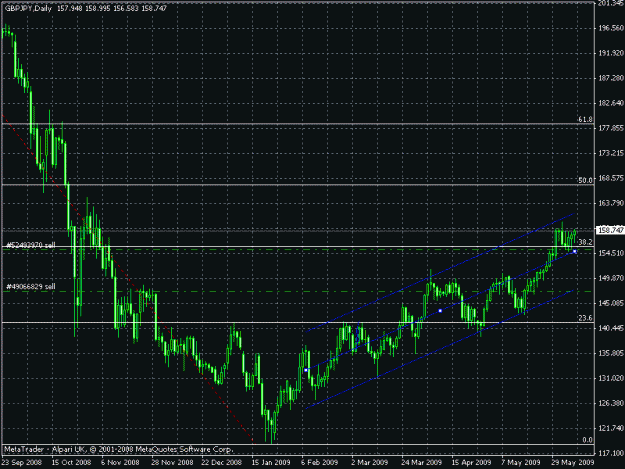This screenshot has height=469, width=625.
Task: Click the 61.8 Fibonacci level label
Action: [x=585, y=119]
